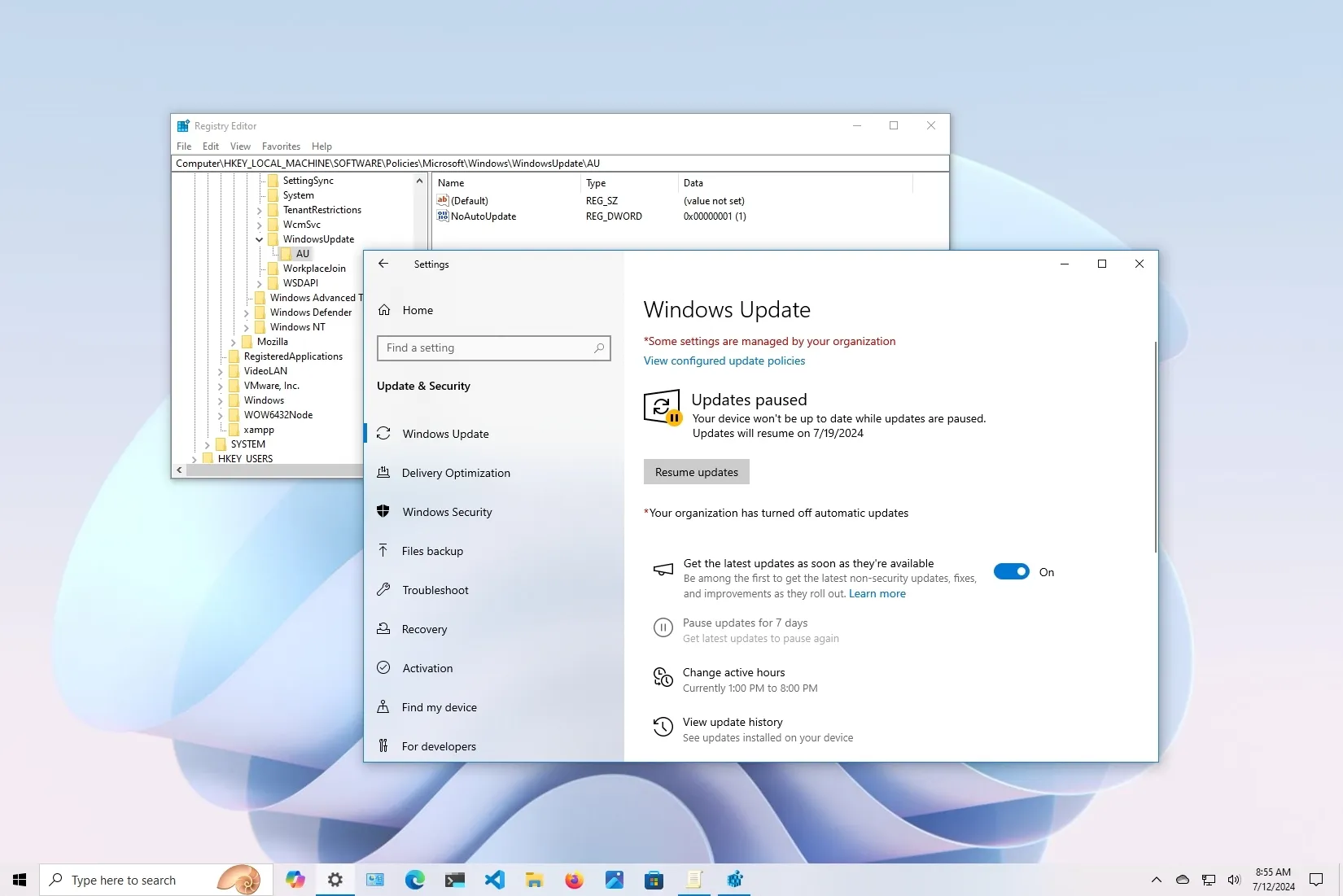The height and width of the screenshot is (896, 1343).
Task: Expand HKEY_USERS in the registry tree
Action: (x=194, y=458)
